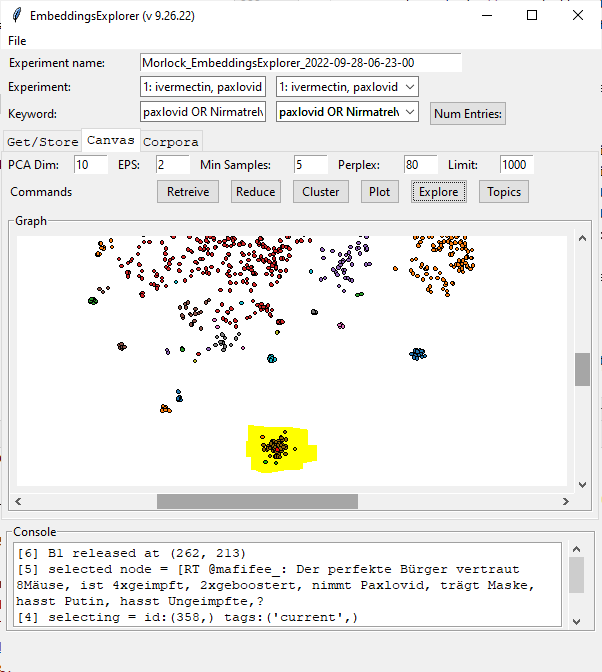Click the graph's vertical scrollbar thumb
The image size is (602, 672).
point(582,368)
